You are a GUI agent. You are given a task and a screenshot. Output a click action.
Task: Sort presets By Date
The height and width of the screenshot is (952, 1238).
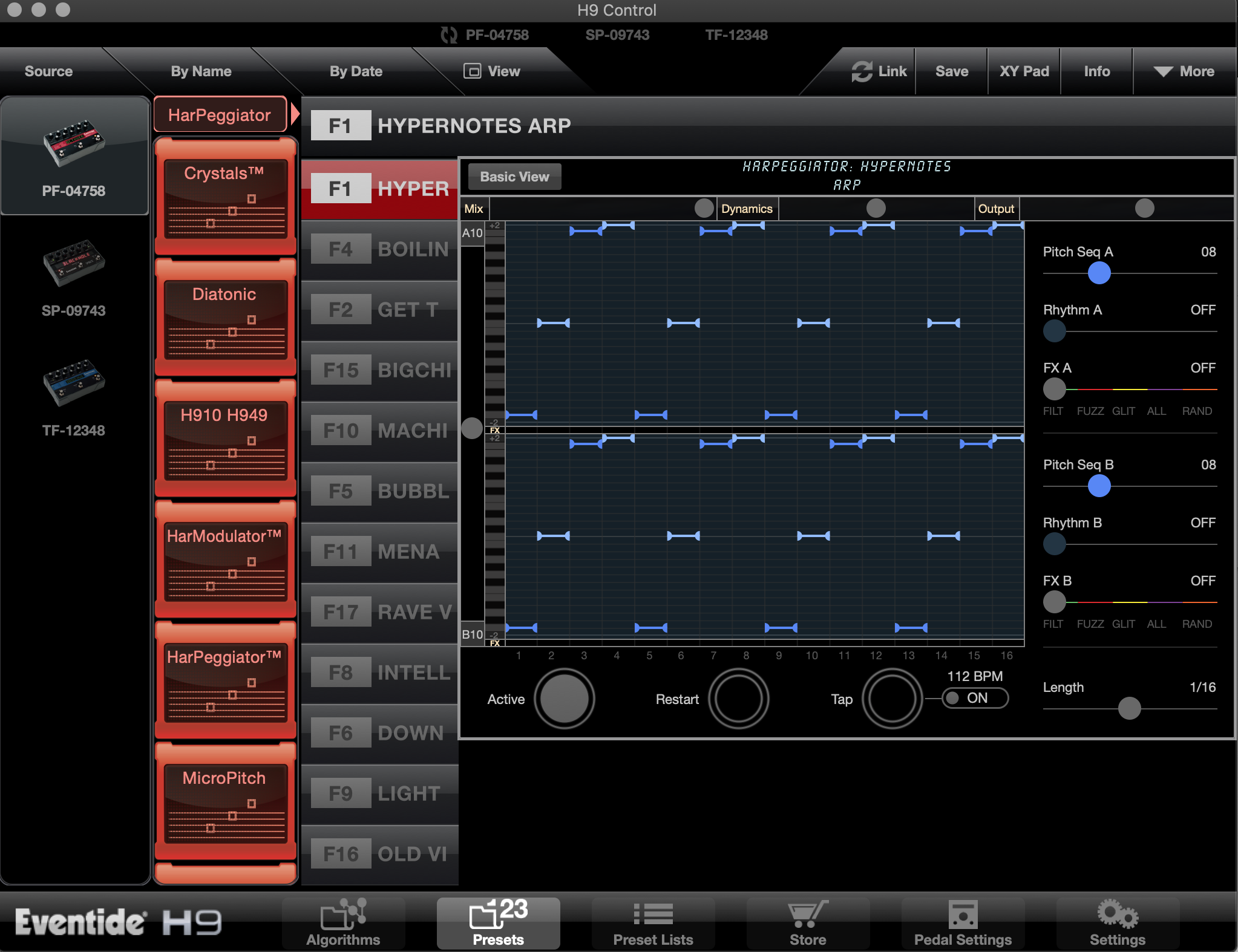tap(356, 71)
